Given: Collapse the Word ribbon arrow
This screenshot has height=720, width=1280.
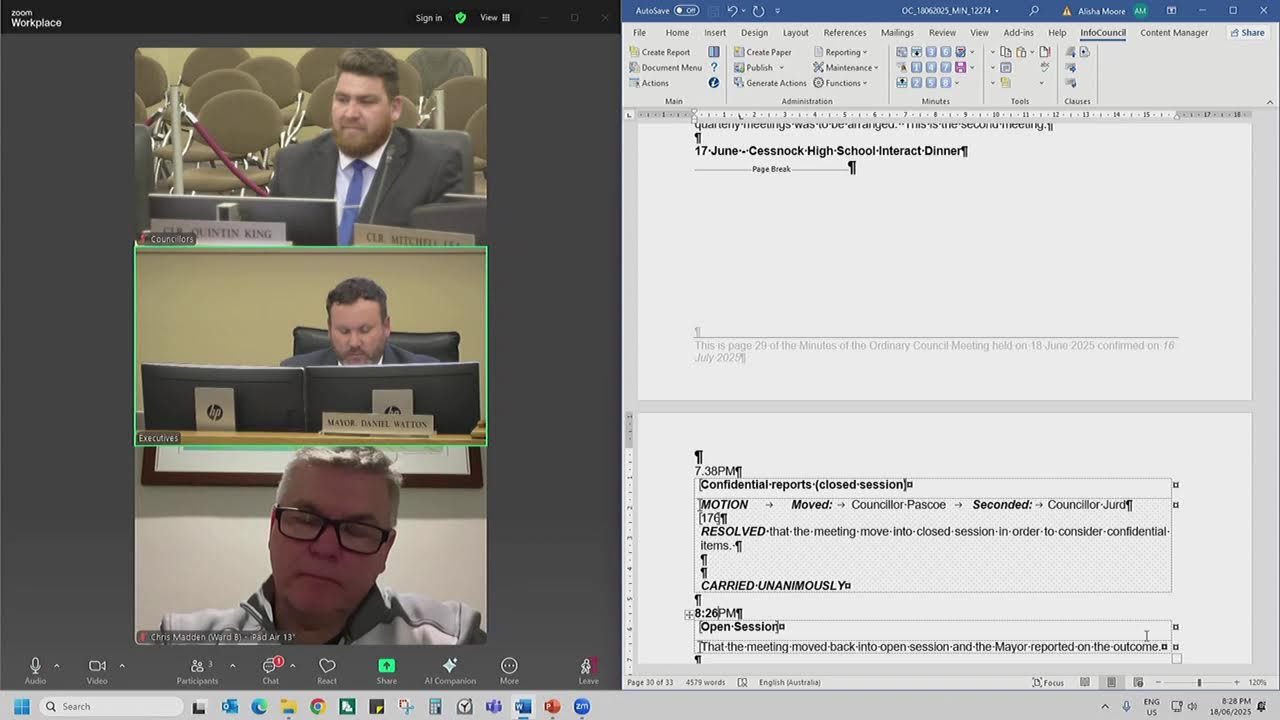Looking at the screenshot, I should click(1271, 101).
